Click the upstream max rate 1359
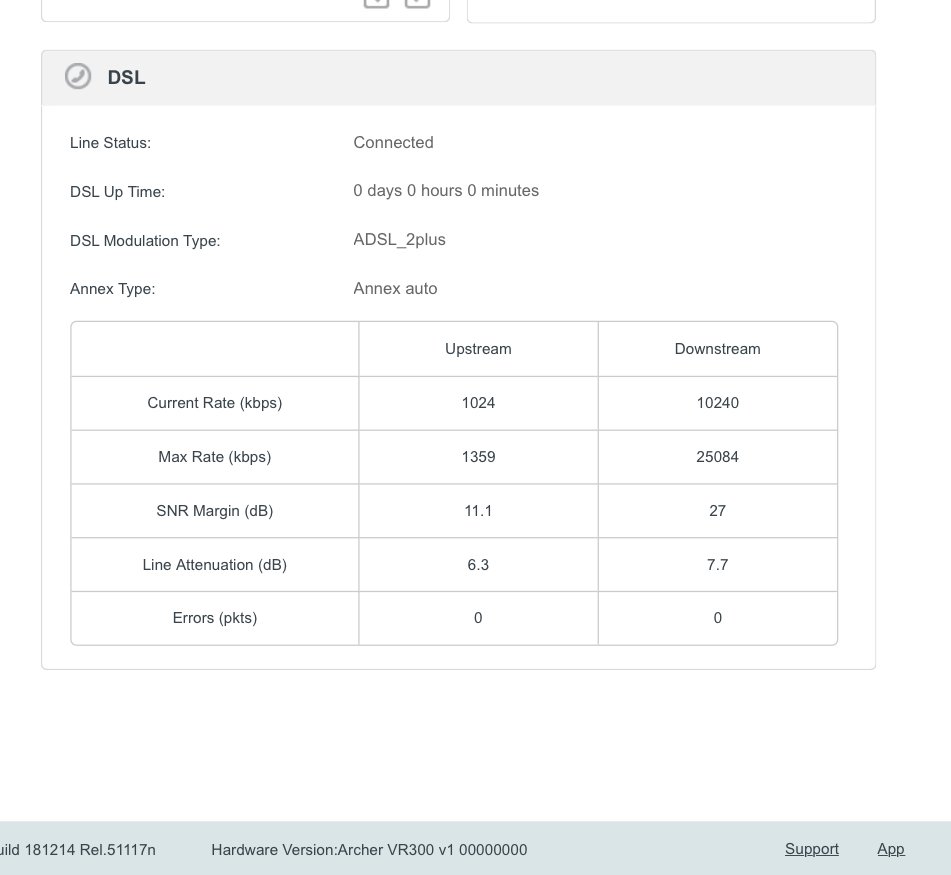The width and height of the screenshot is (951, 875). coord(478,457)
